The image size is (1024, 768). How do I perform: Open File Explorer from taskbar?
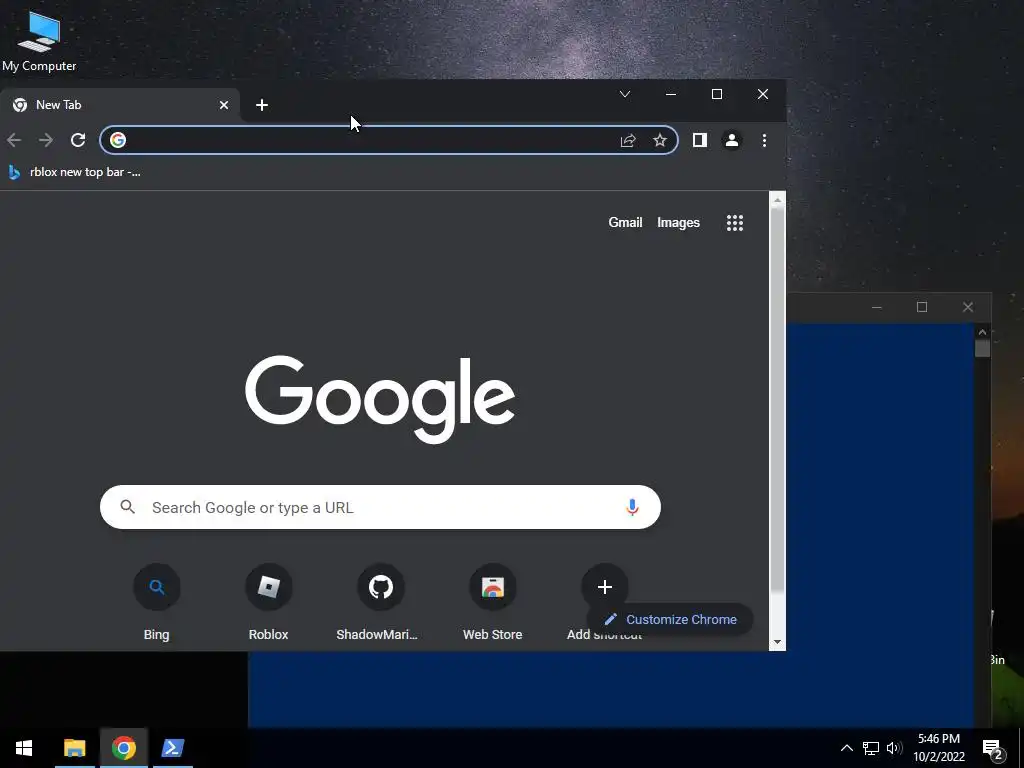(x=75, y=748)
